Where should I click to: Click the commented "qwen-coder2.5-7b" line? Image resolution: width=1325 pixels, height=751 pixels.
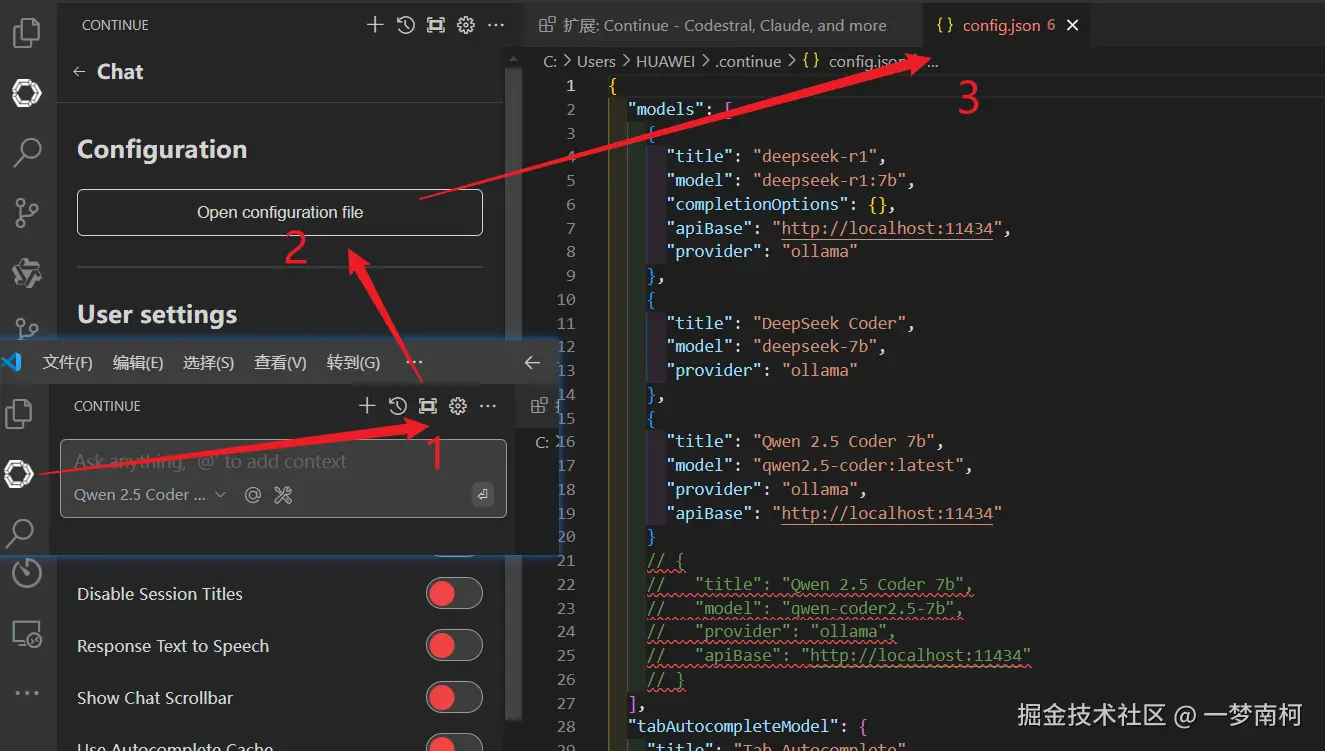(x=806, y=608)
